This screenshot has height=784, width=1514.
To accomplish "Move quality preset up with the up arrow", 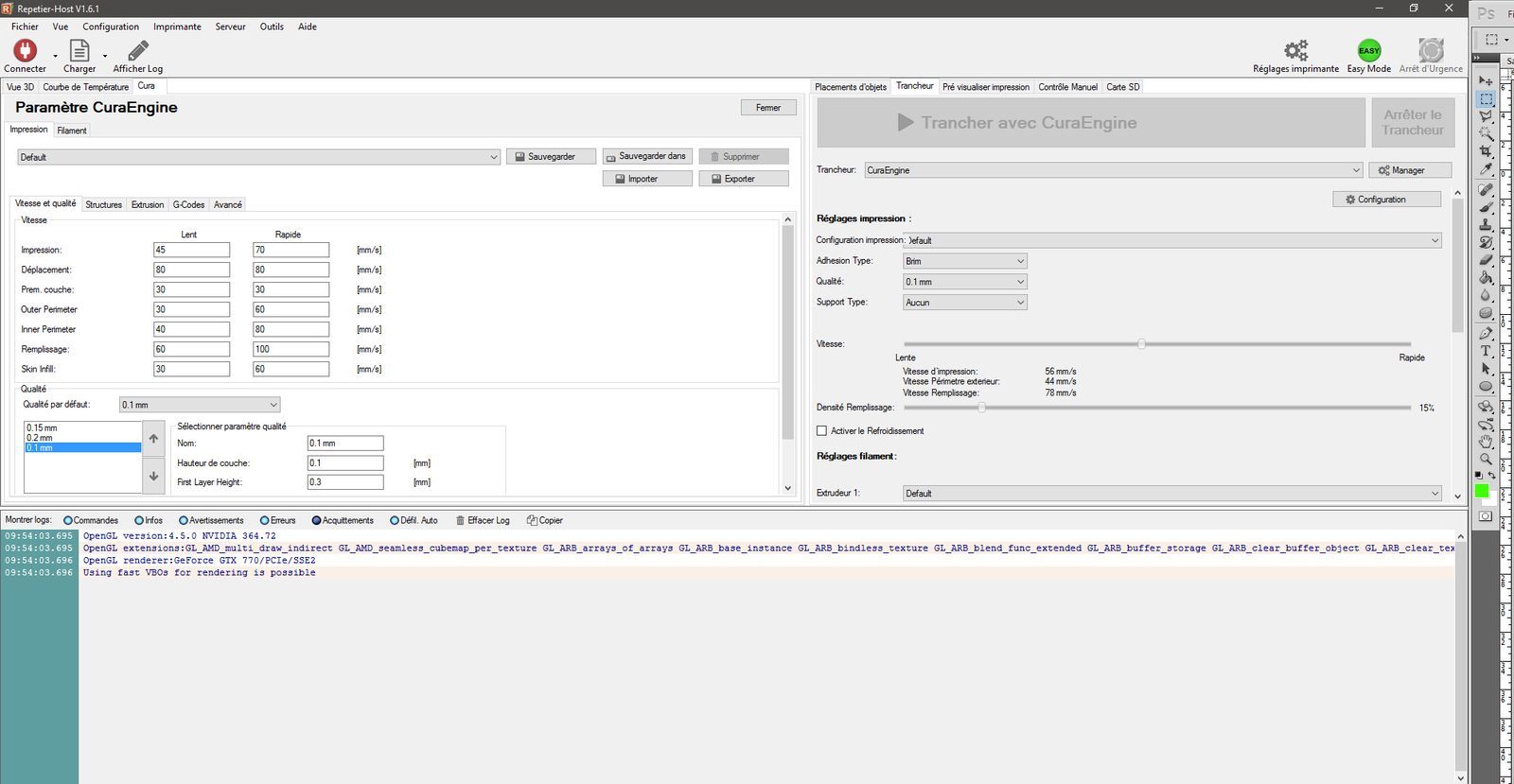I will [153, 439].
